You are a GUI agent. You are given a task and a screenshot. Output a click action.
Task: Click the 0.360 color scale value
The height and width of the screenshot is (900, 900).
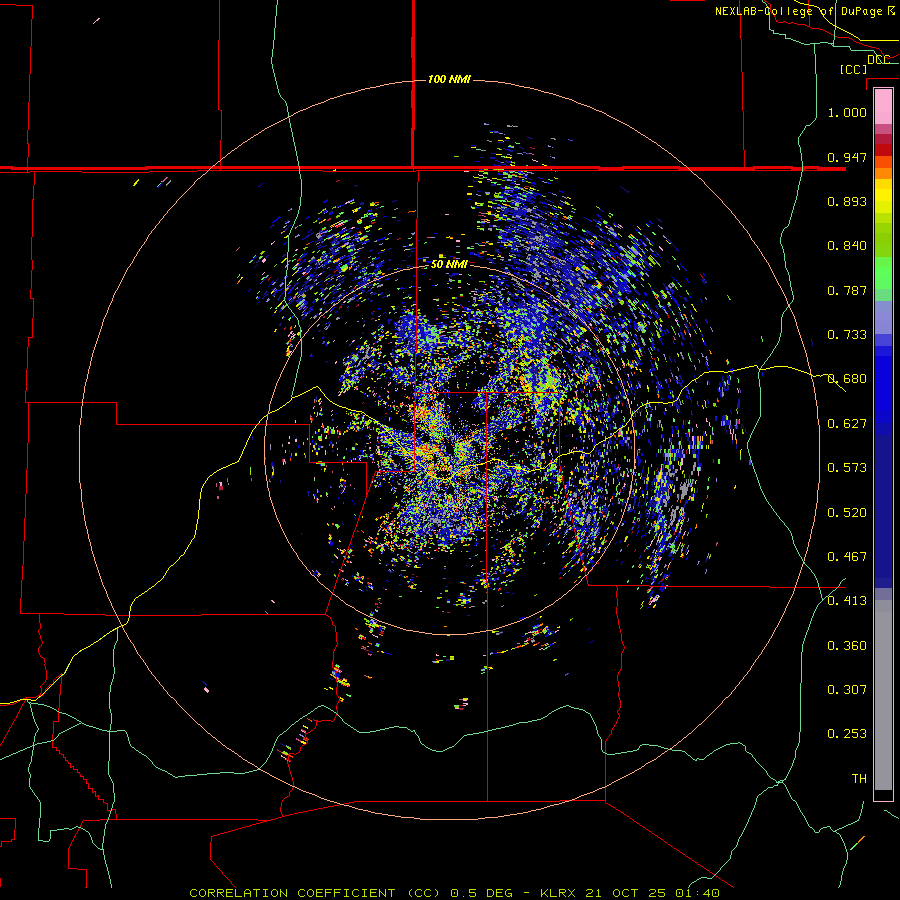(847, 646)
